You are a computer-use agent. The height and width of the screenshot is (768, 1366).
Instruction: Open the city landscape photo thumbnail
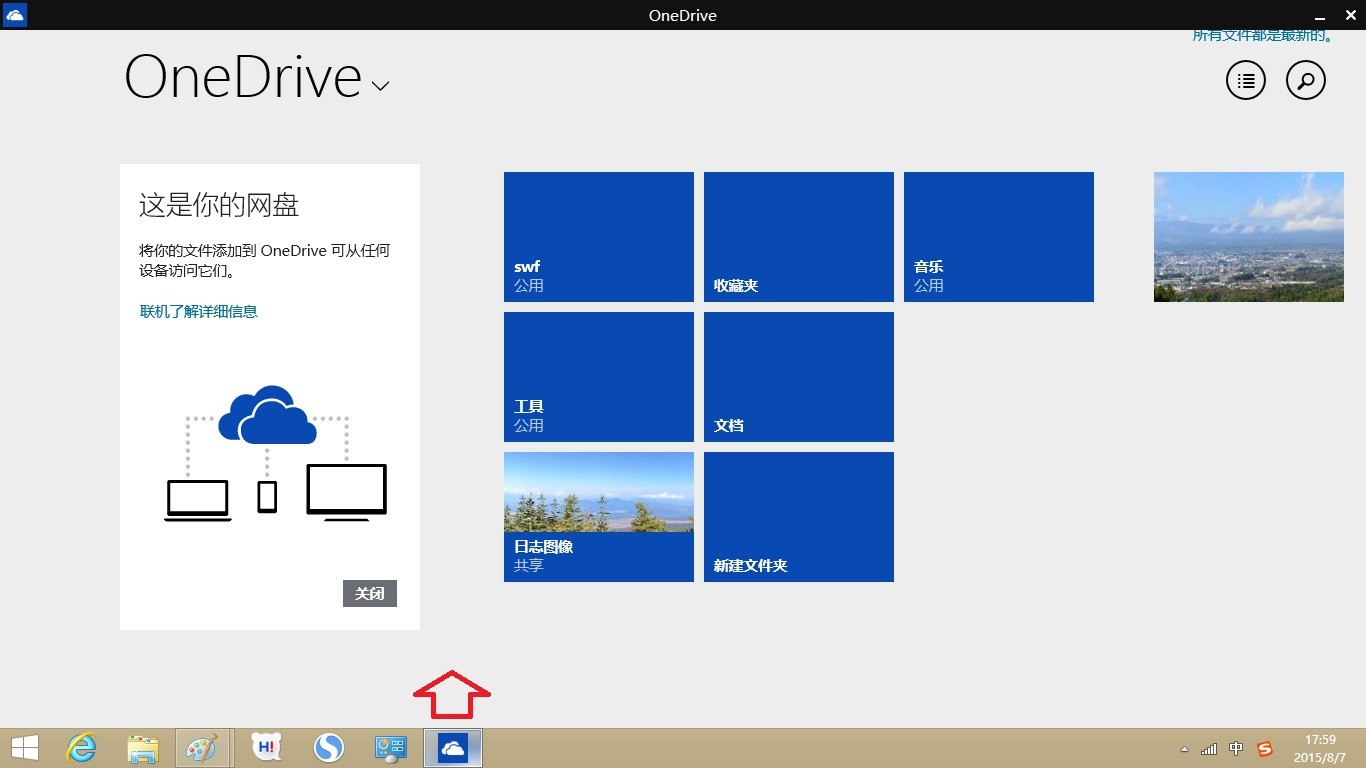(1248, 237)
